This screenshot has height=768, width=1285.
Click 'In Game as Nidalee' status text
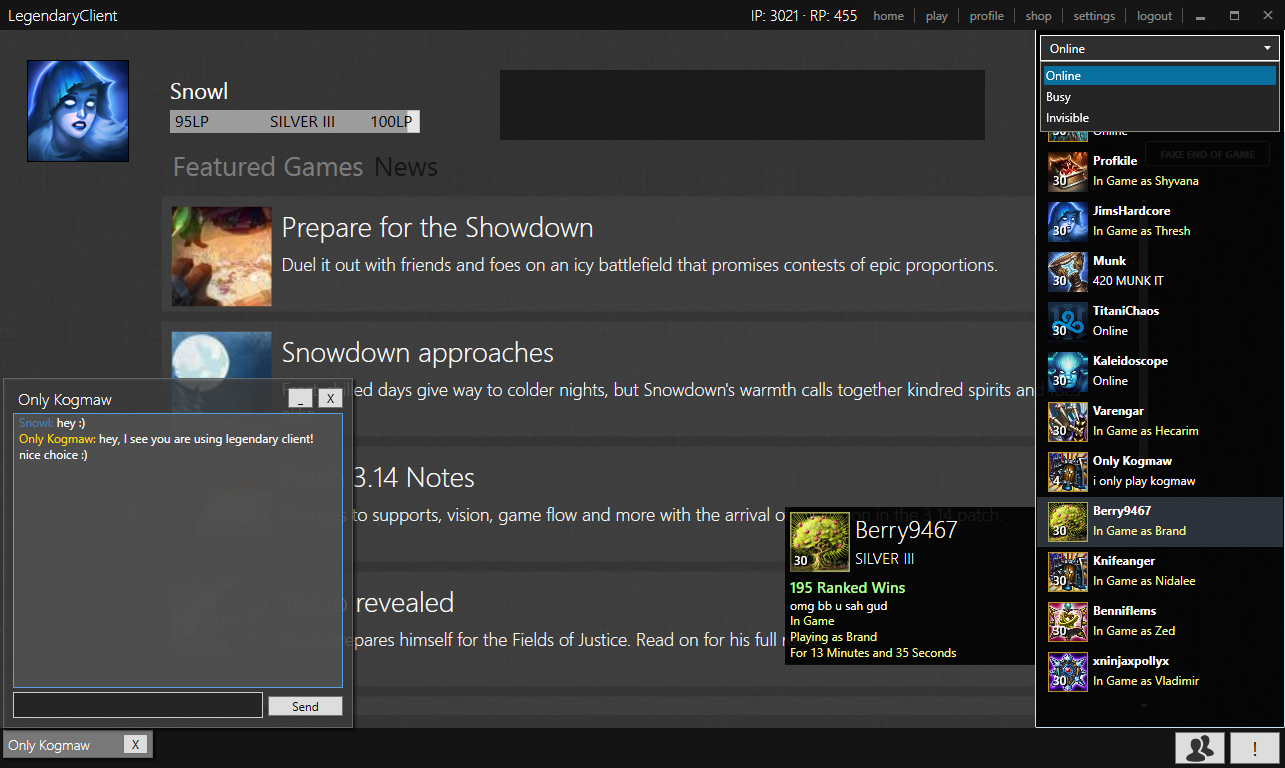(1144, 581)
